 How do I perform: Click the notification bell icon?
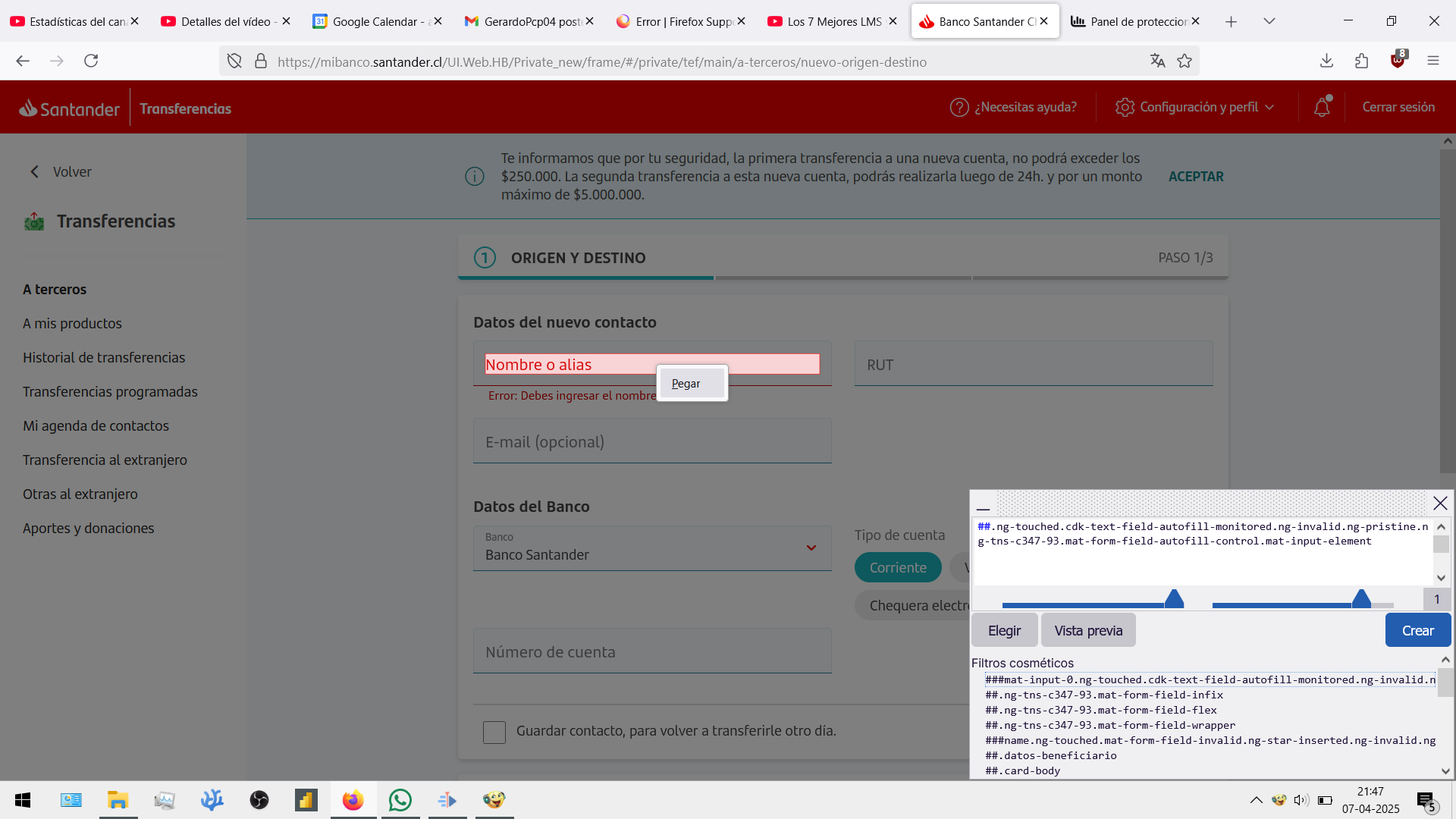pos(1322,108)
